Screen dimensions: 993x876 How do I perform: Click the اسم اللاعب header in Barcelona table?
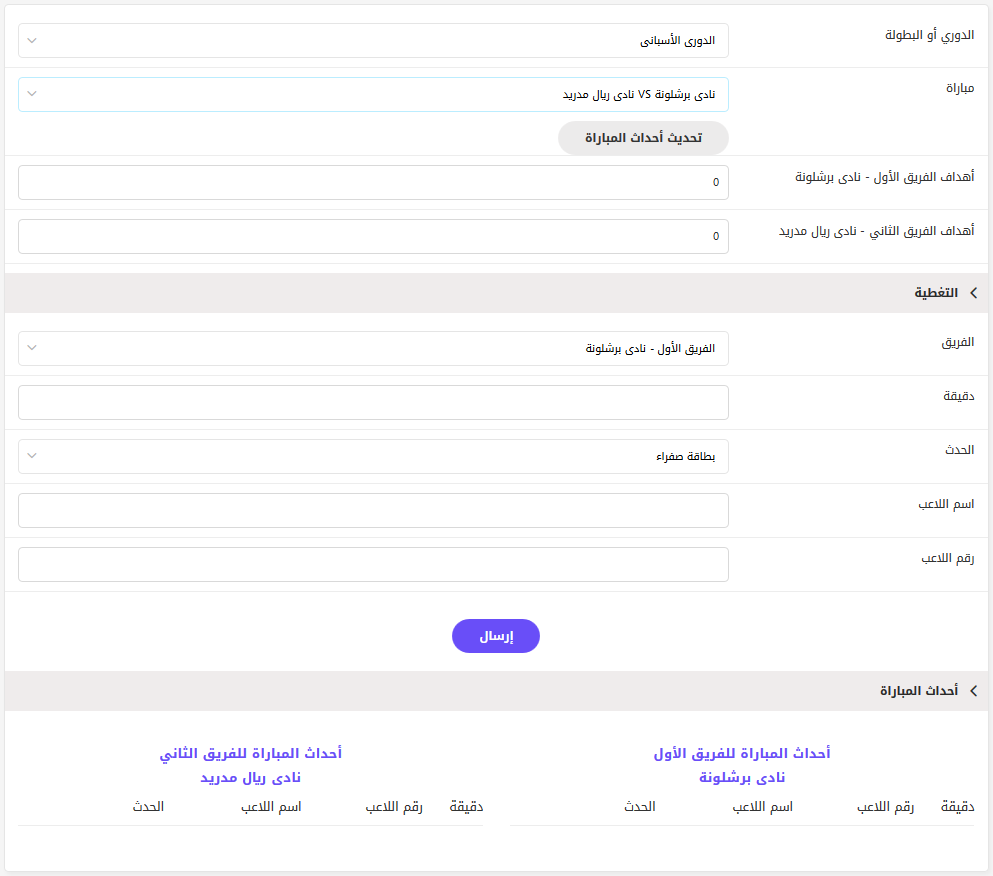[762, 806]
